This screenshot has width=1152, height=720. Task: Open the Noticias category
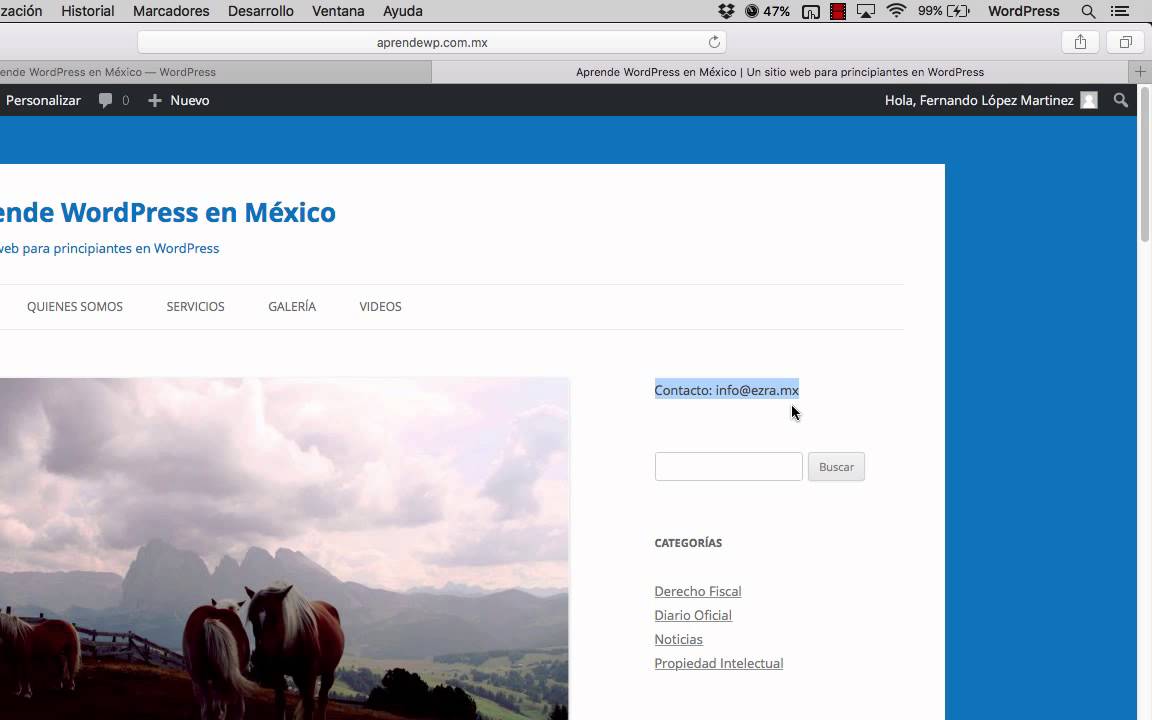tap(678, 639)
